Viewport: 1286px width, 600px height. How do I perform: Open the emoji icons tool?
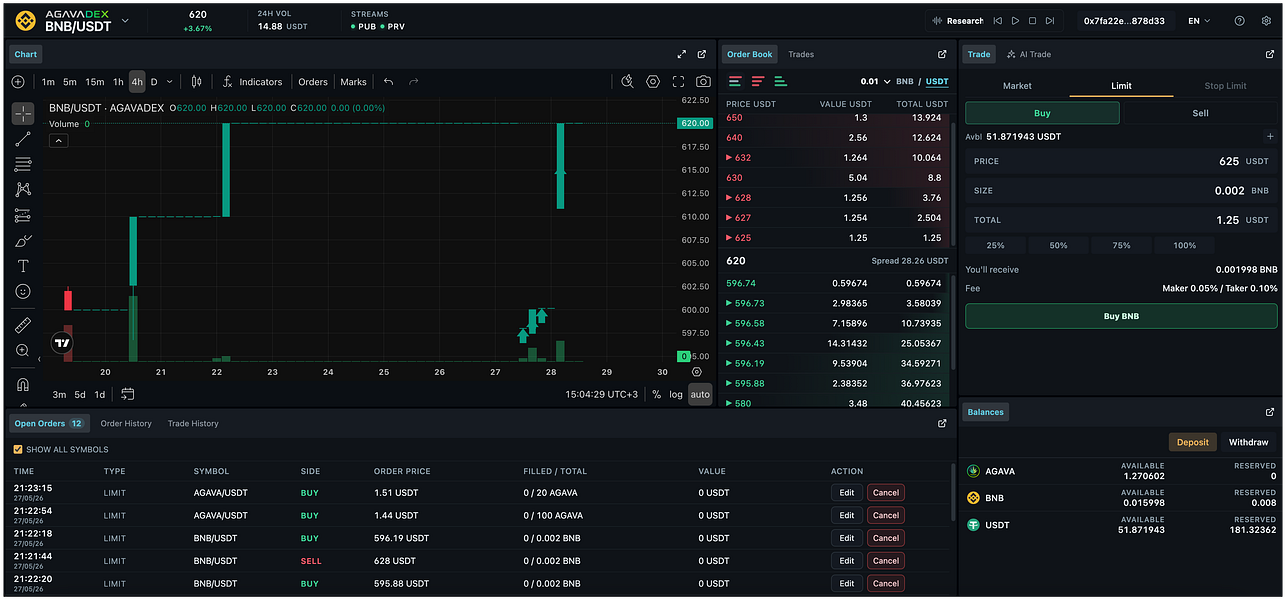point(22,291)
